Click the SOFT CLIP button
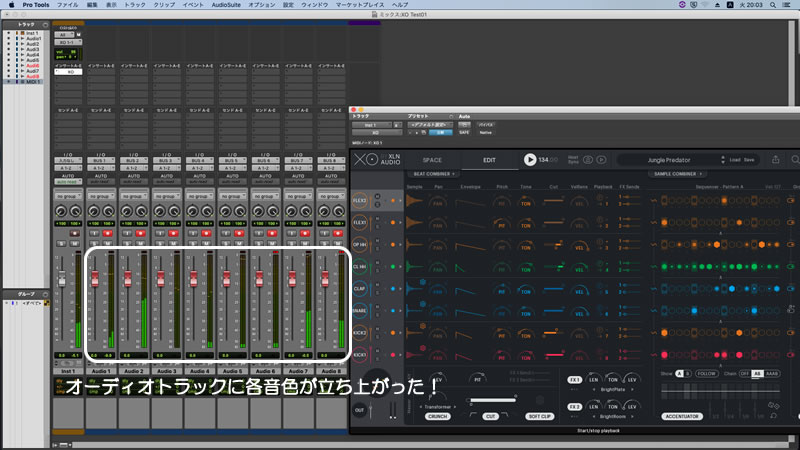The width and height of the screenshot is (800, 450). click(539, 416)
